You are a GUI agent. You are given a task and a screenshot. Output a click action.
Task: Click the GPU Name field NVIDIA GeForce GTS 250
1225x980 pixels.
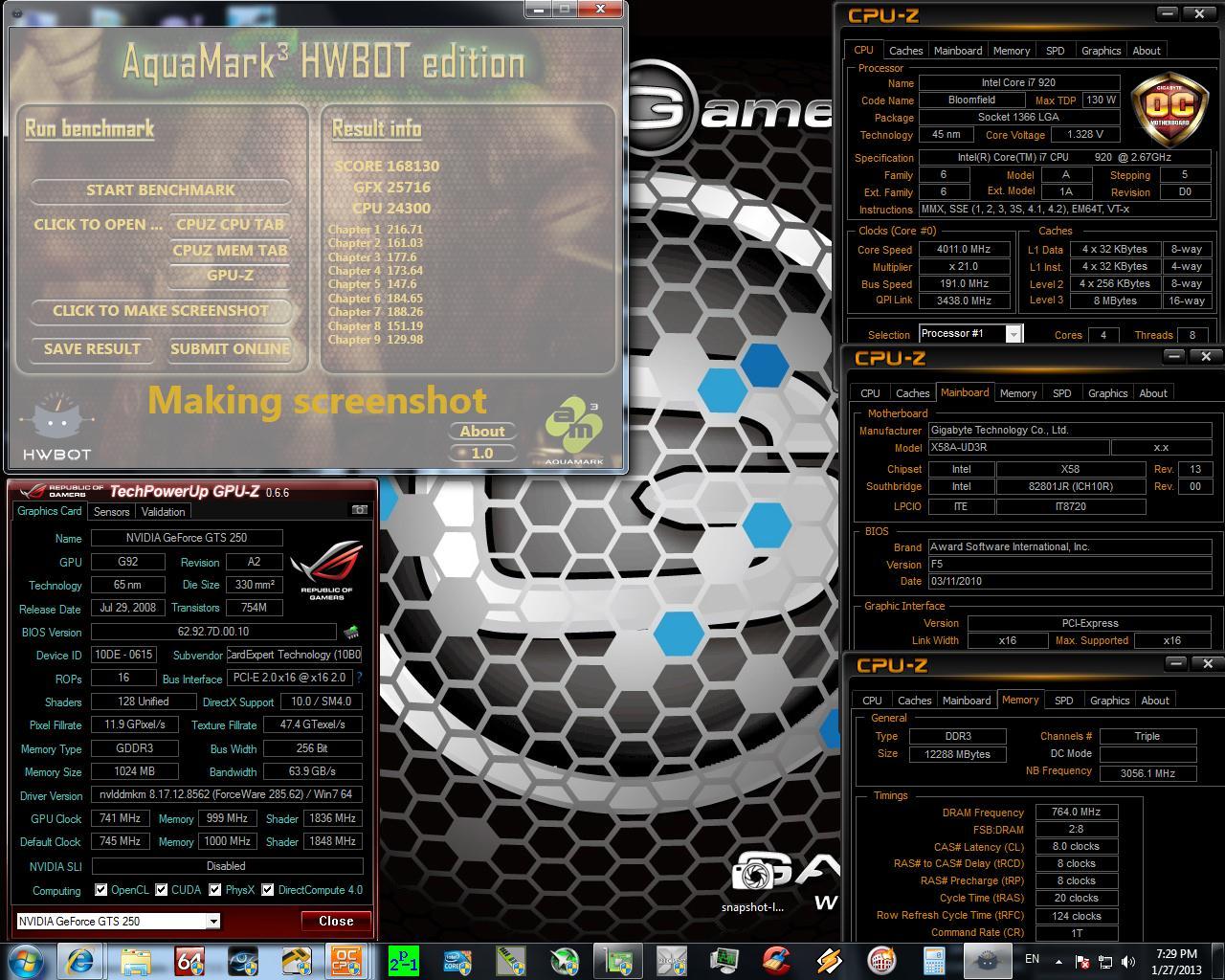(187, 538)
